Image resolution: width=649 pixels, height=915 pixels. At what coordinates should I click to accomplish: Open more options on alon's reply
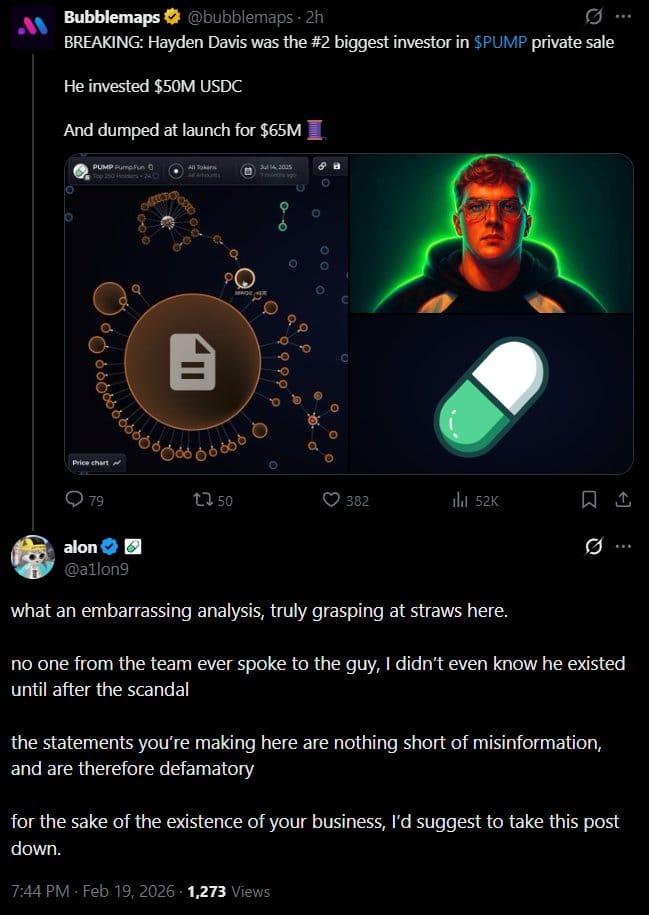pos(623,547)
